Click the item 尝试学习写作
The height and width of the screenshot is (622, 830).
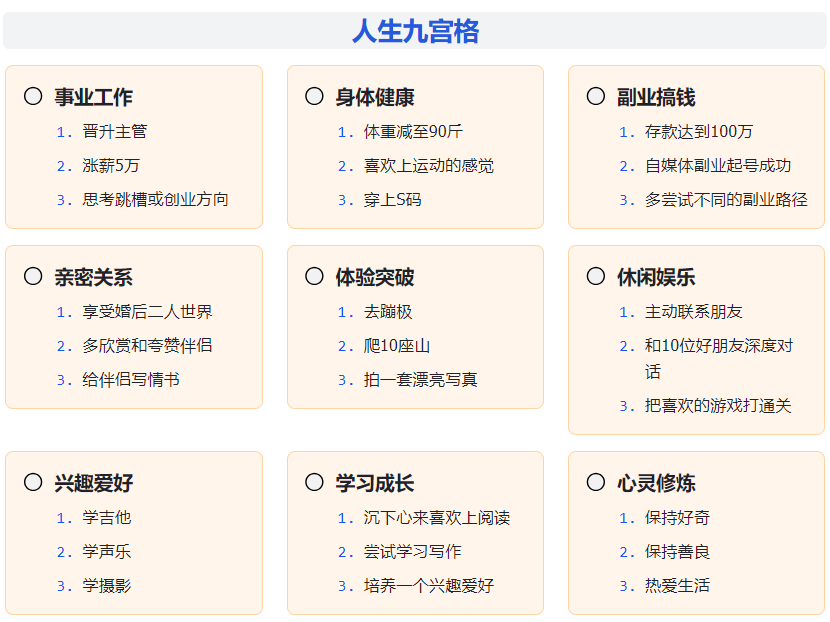click(412, 552)
